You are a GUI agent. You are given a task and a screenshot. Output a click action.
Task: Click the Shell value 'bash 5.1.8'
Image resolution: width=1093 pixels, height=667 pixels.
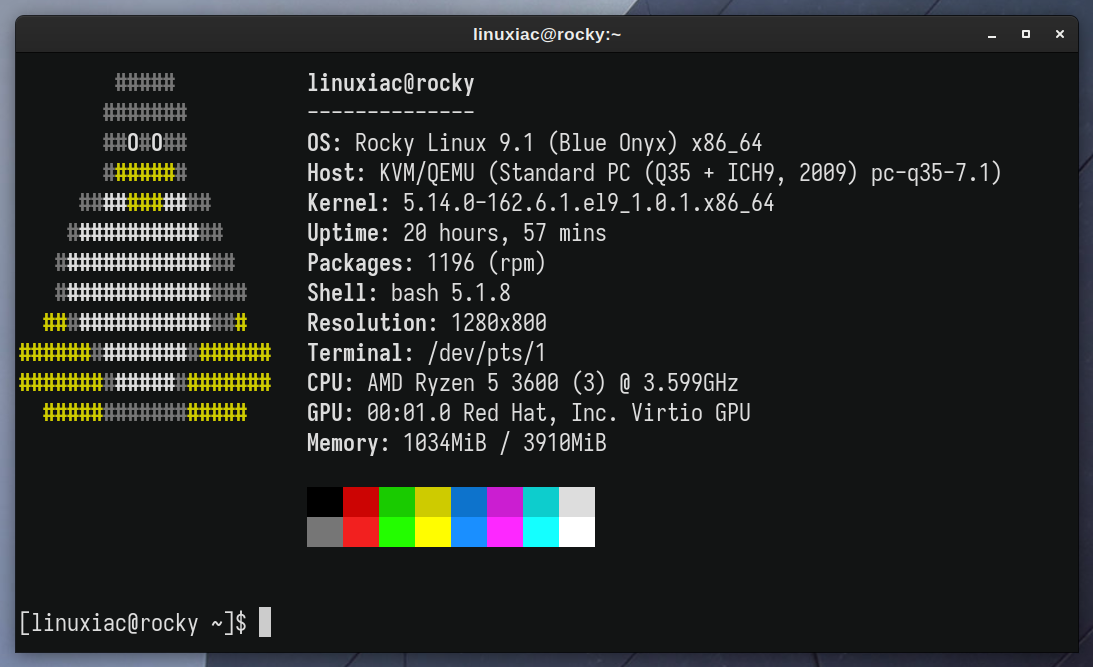click(451, 293)
